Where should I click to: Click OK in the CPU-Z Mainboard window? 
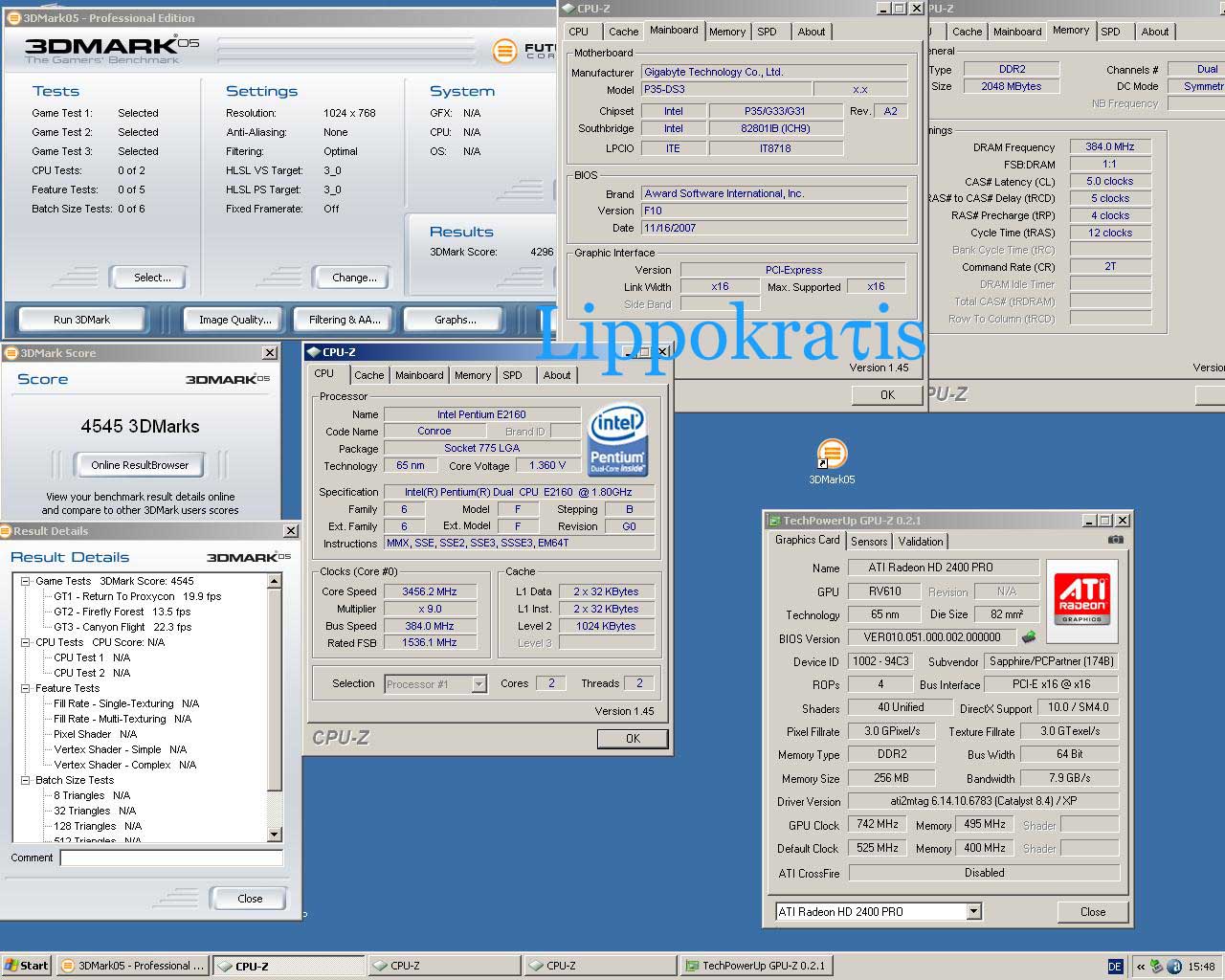pos(887,394)
